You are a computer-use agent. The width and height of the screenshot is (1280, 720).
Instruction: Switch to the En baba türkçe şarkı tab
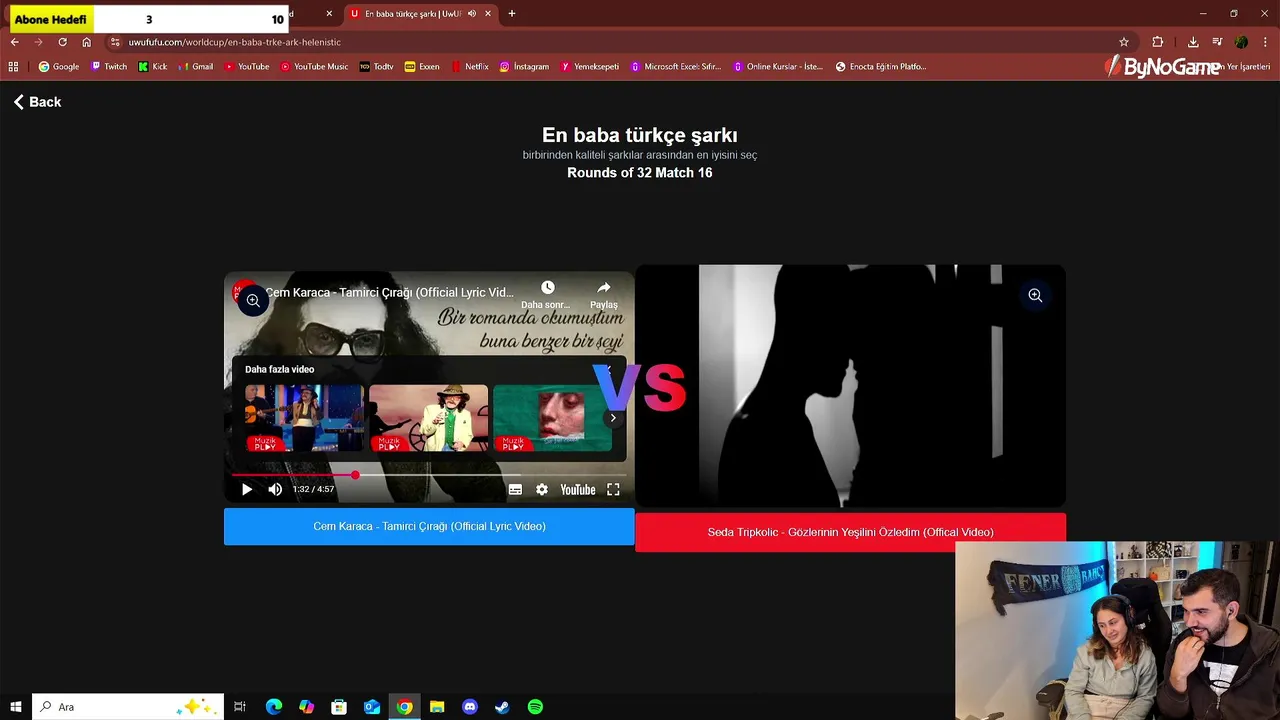click(x=413, y=14)
